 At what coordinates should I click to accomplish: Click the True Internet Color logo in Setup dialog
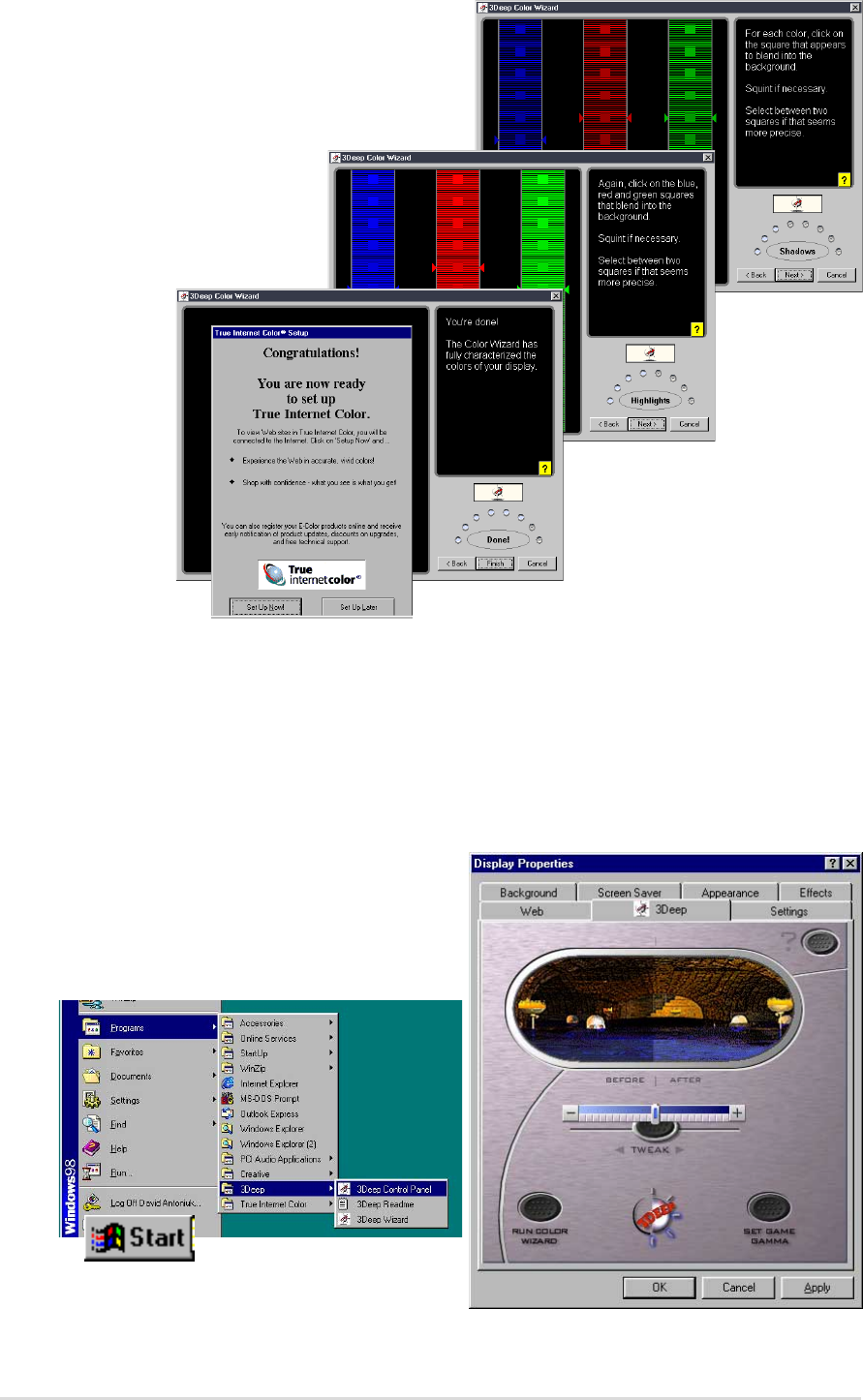point(312,575)
